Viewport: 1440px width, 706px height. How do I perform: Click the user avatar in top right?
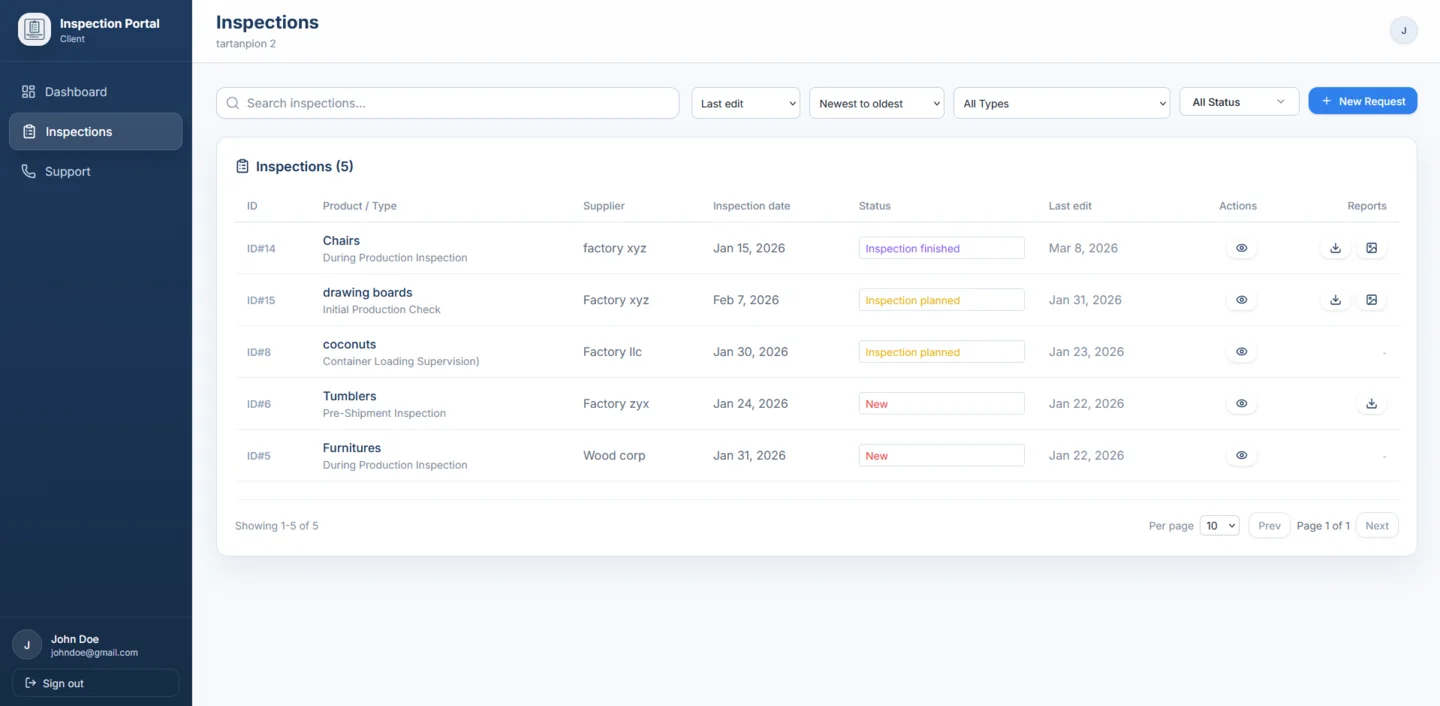(1403, 30)
